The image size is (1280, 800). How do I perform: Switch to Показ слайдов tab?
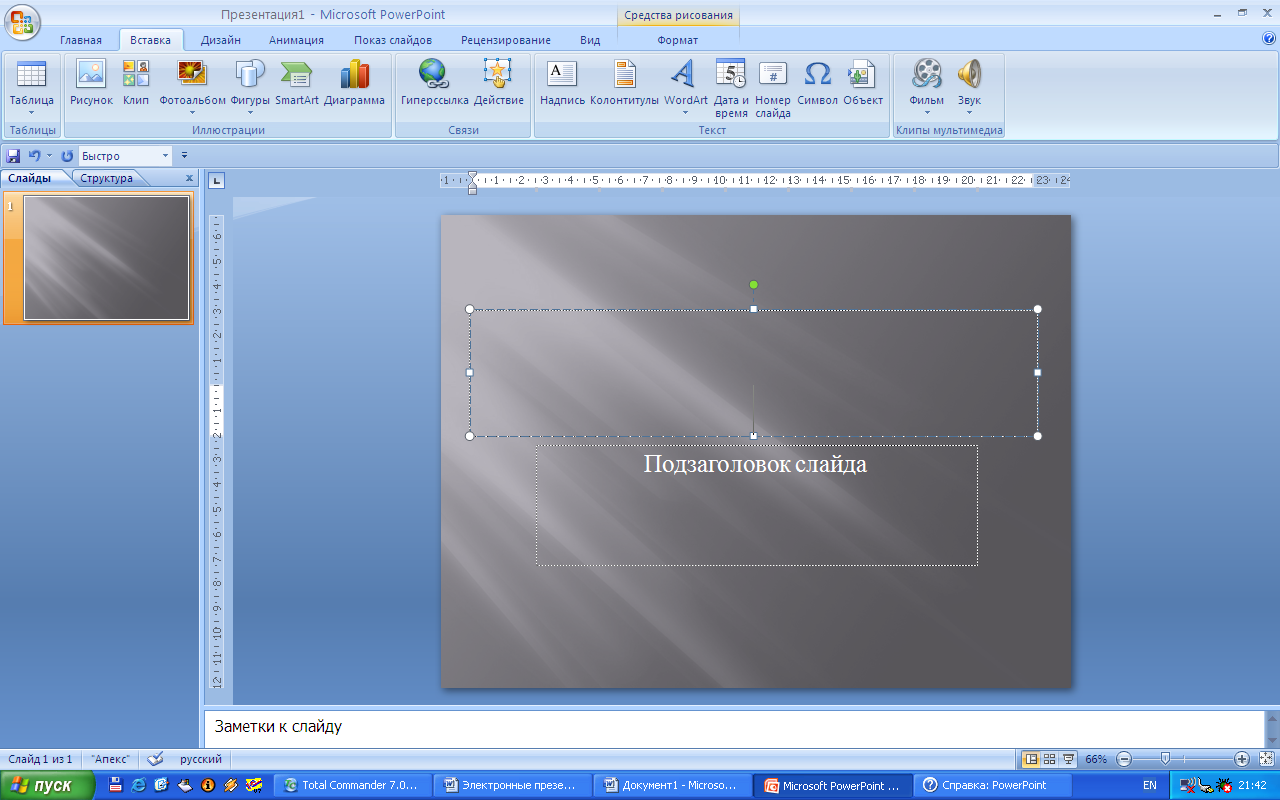coord(393,40)
